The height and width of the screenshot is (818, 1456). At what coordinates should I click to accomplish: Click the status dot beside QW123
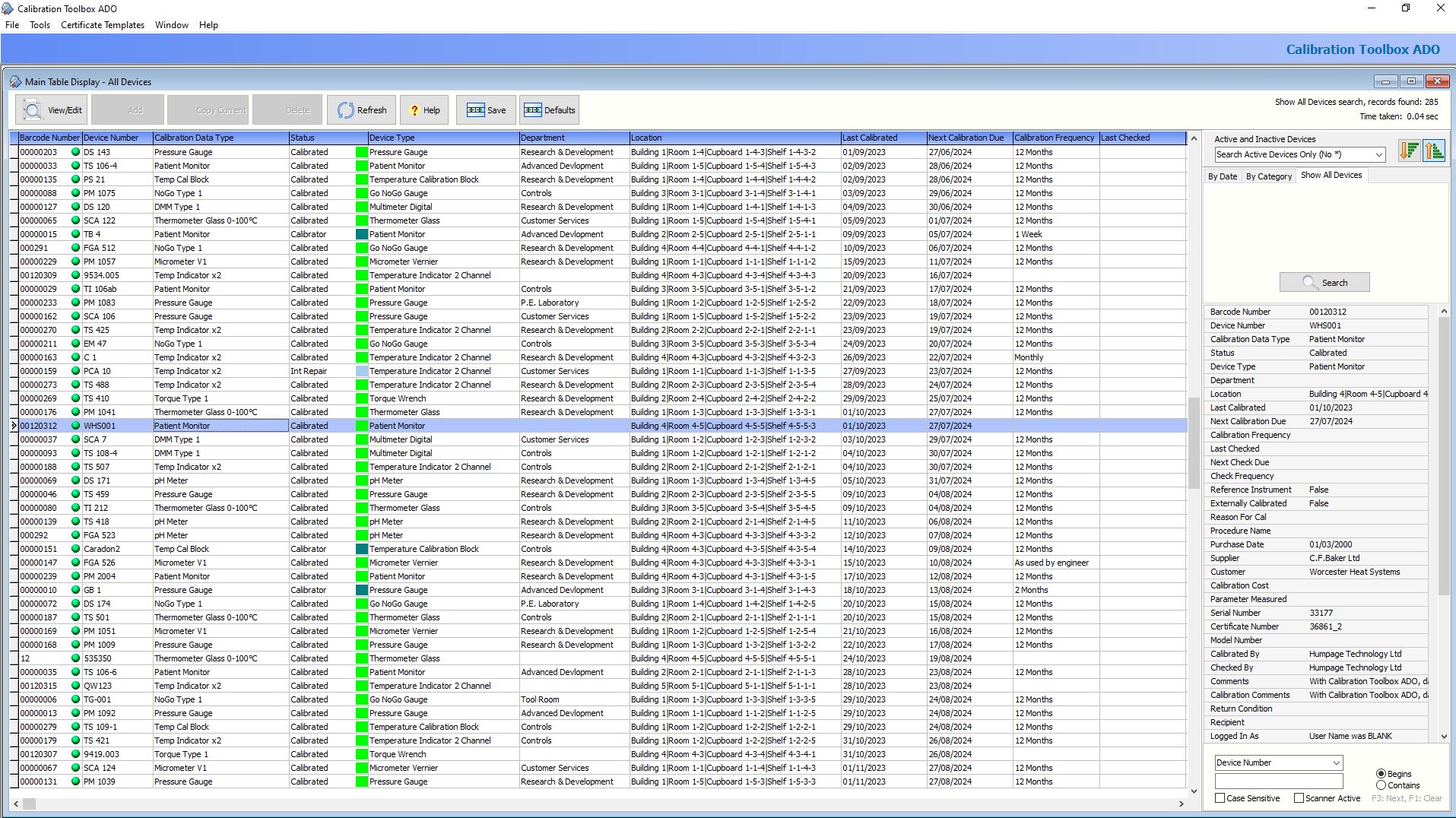coord(75,686)
